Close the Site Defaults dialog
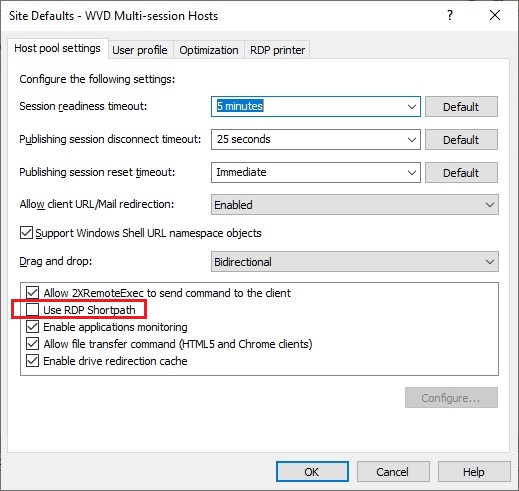The height and width of the screenshot is (491, 519). pos(495,15)
